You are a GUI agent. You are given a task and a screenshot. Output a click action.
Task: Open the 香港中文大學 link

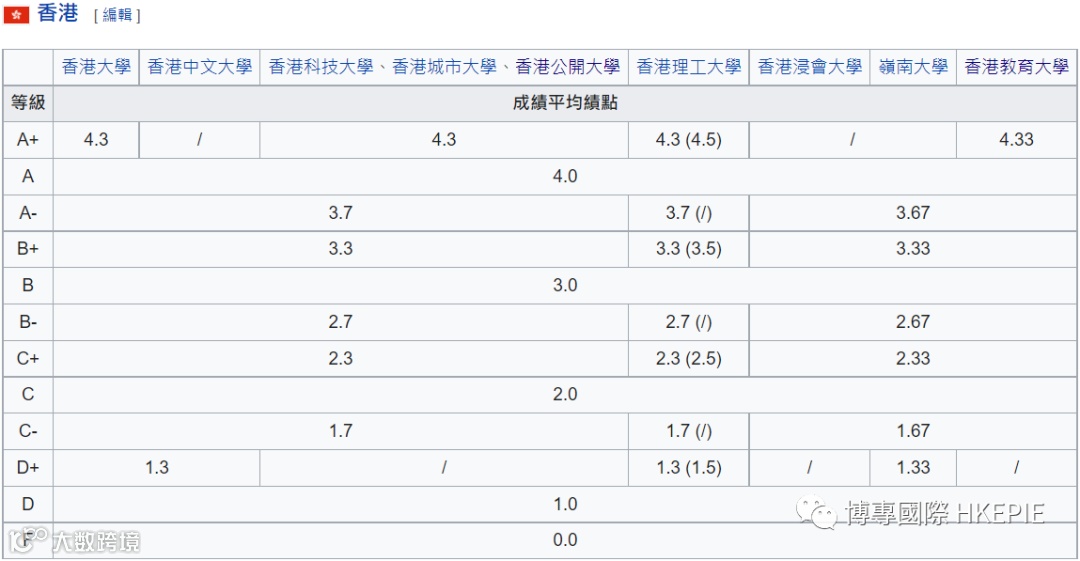200,67
